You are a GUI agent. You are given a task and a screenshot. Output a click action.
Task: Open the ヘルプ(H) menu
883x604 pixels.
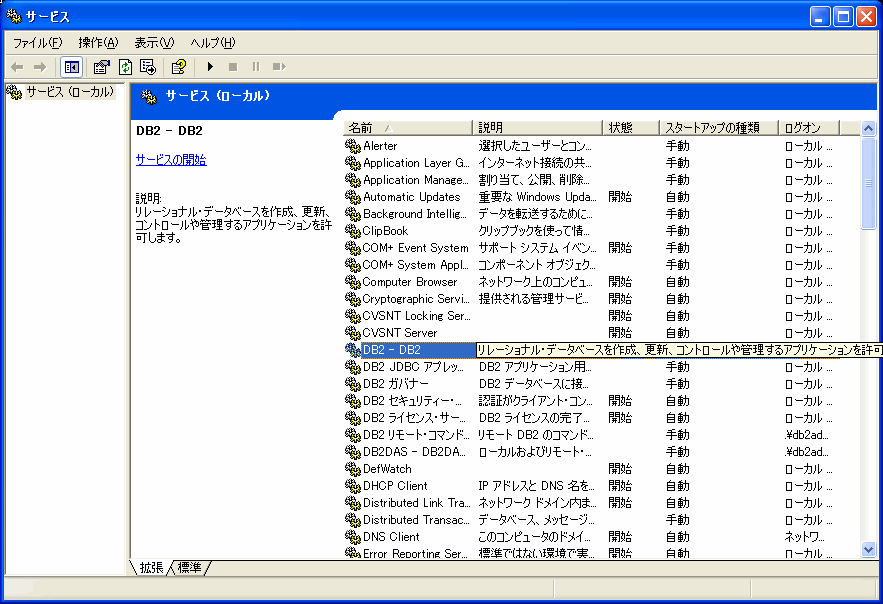point(213,43)
